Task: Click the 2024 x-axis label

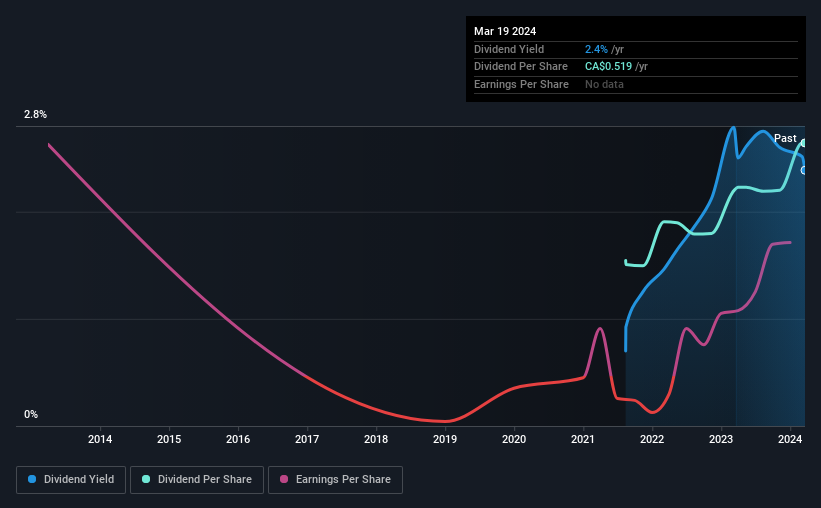Action: click(x=790, y=439)
